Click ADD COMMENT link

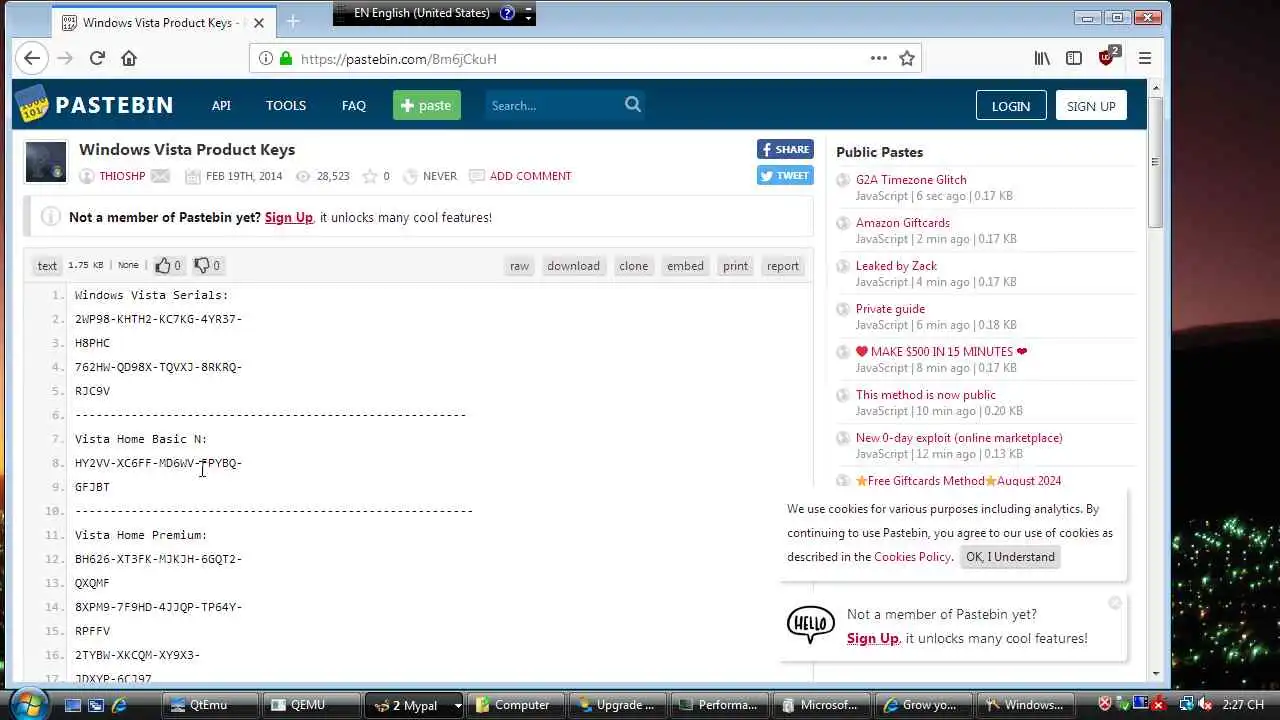coord(531,176)
